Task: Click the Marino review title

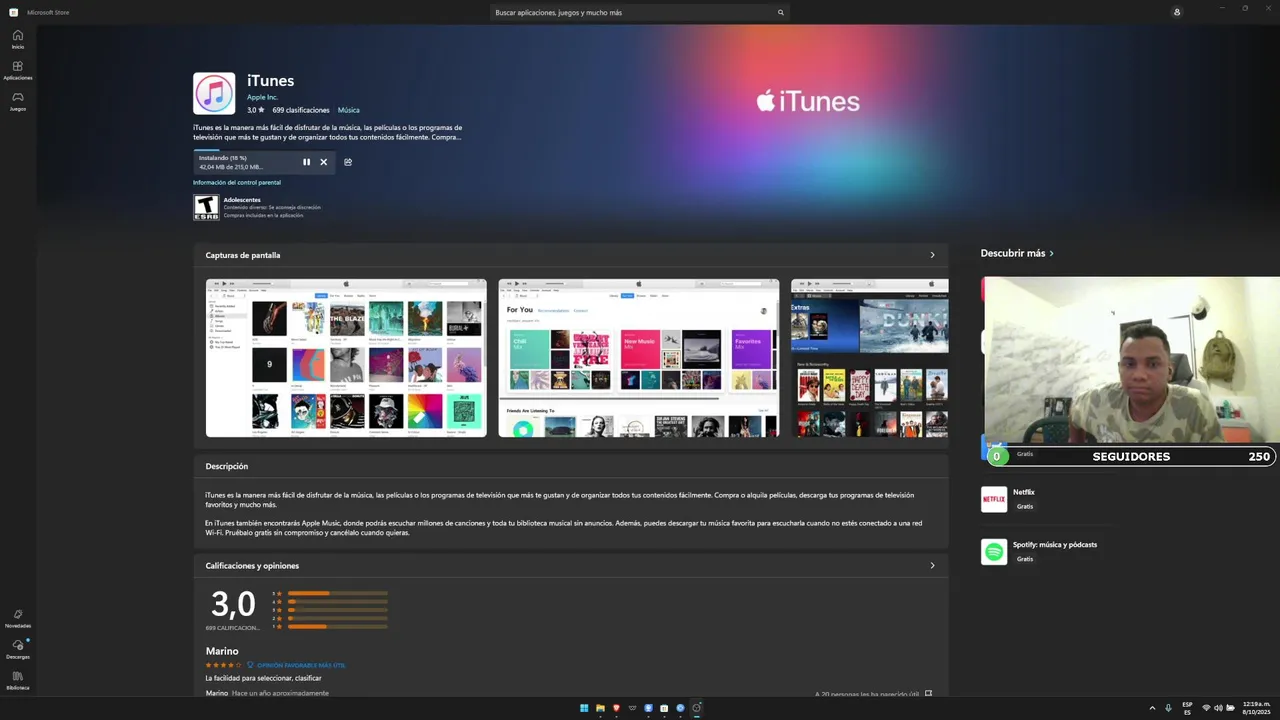Action: (x=222, y=651)
